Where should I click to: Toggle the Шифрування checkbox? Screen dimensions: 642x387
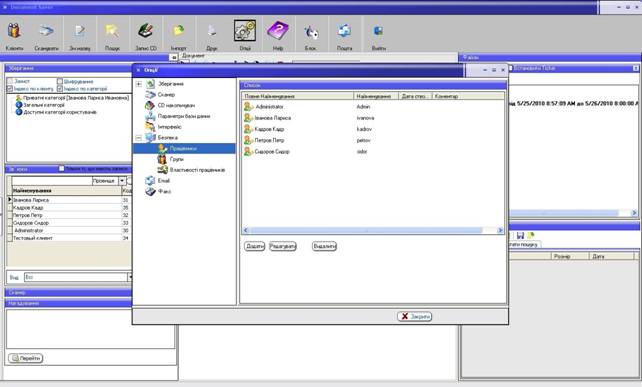[60, 81]
